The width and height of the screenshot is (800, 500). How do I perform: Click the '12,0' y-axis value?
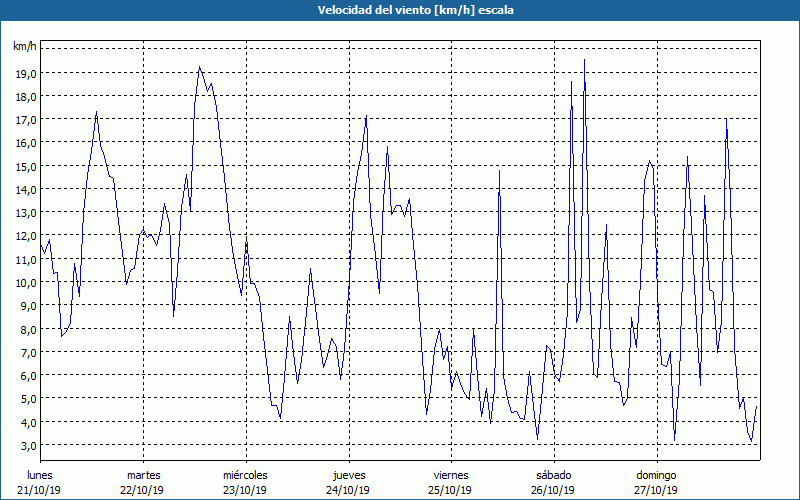tap(26, 236)
